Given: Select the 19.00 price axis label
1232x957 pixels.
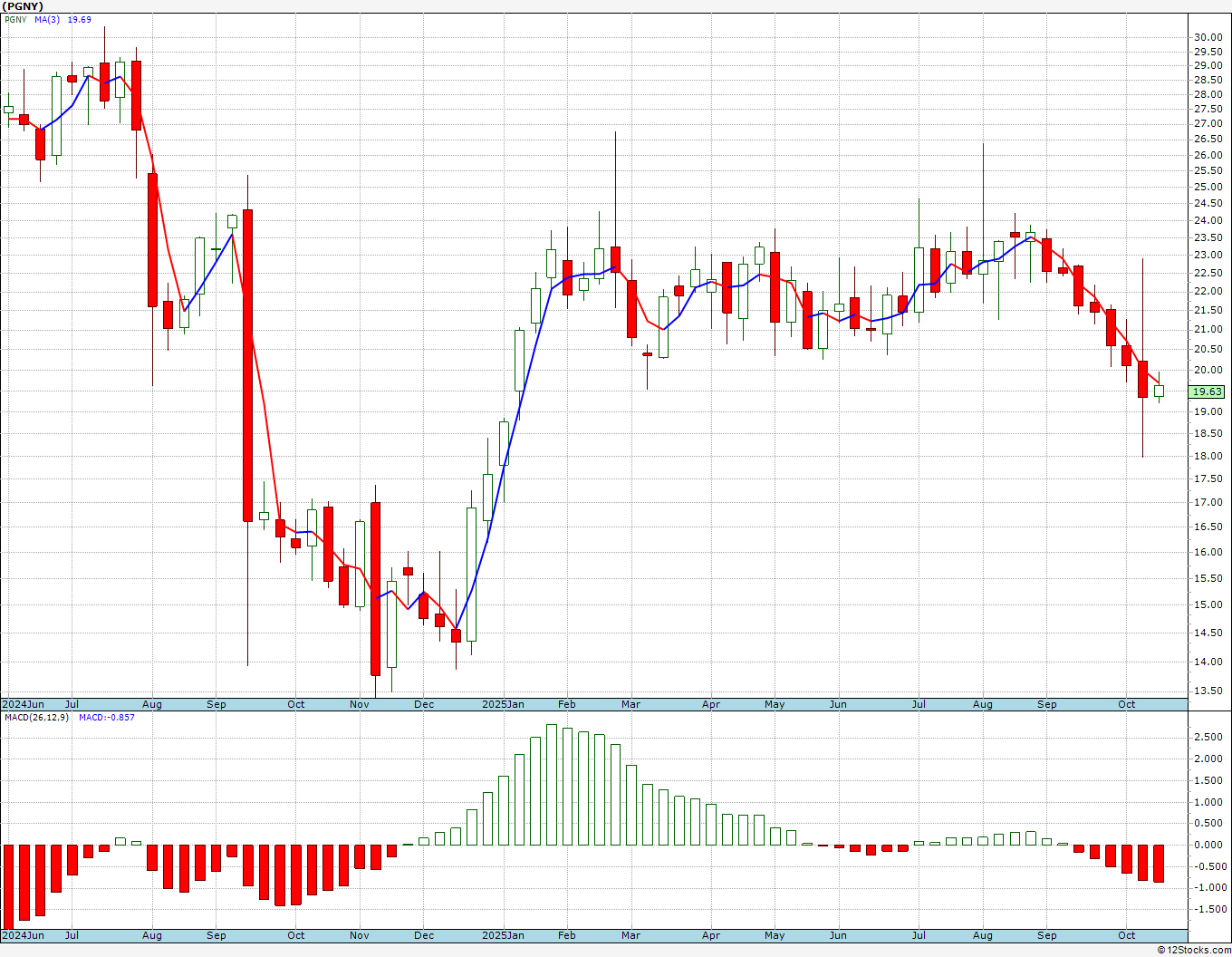Looking at the screenshot, I should [1208, 411].
